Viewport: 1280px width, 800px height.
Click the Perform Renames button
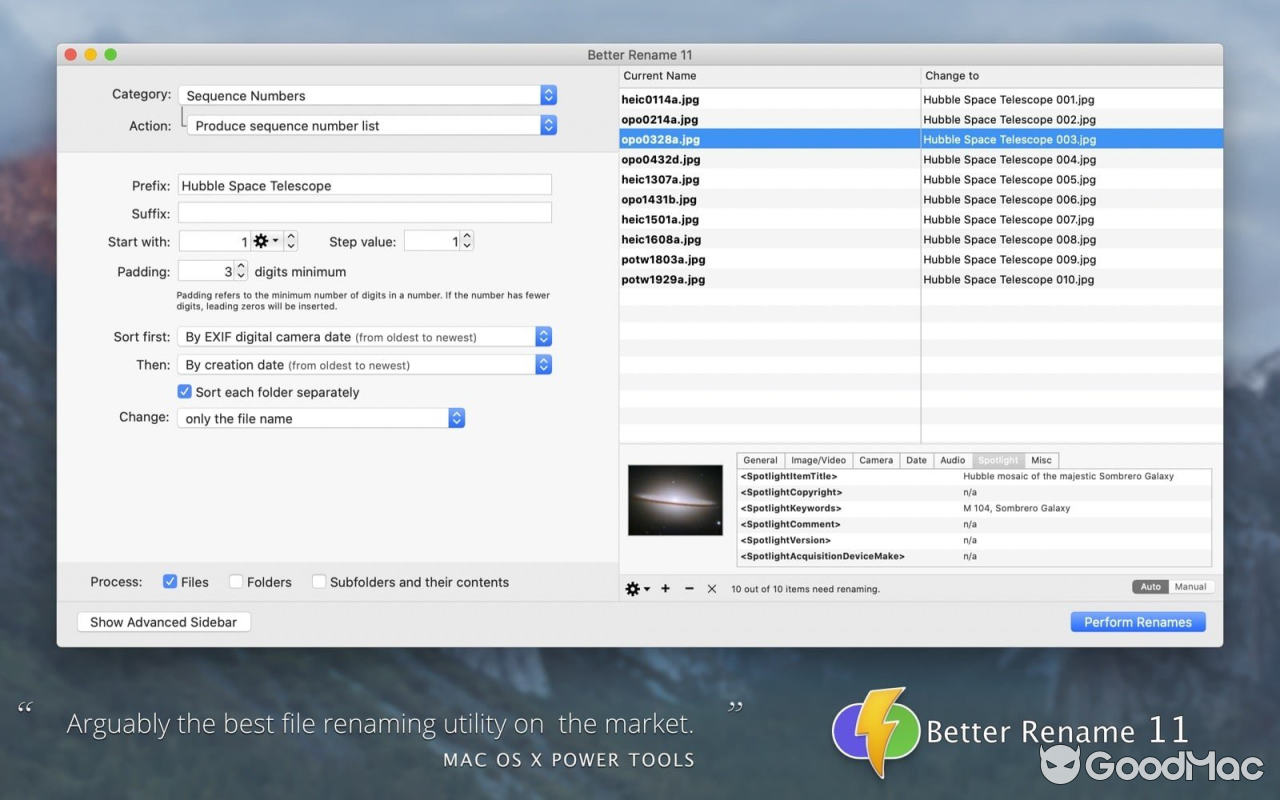(1138, 621)
